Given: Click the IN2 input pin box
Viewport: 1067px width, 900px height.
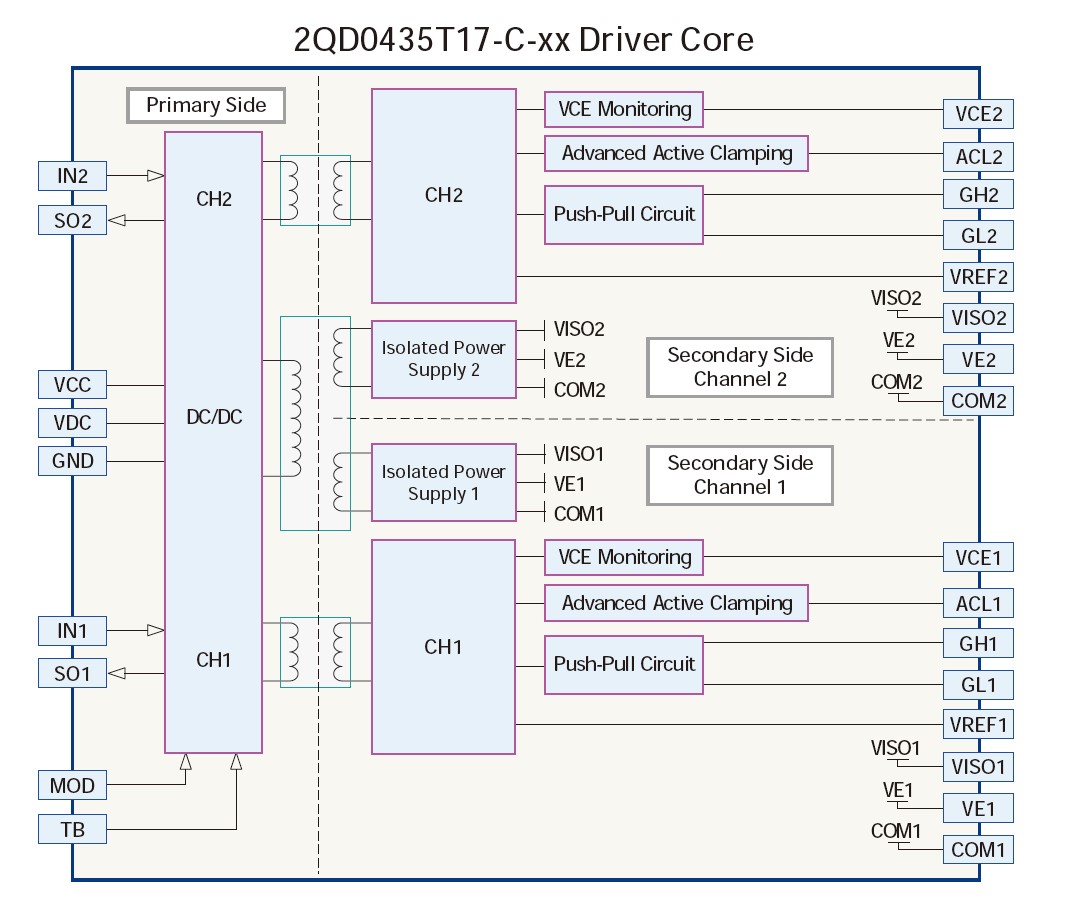Looking at the screenshot, I should [73, 177].
